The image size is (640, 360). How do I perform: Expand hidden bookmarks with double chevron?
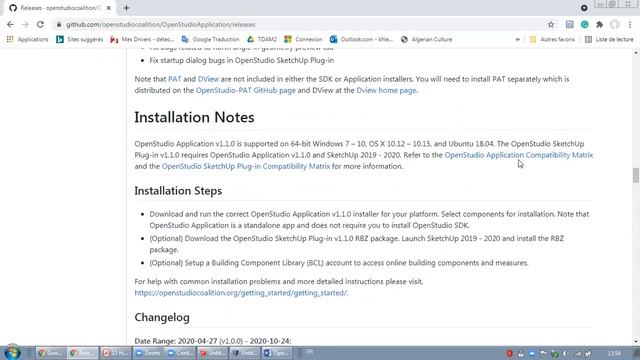coord(517,39)
